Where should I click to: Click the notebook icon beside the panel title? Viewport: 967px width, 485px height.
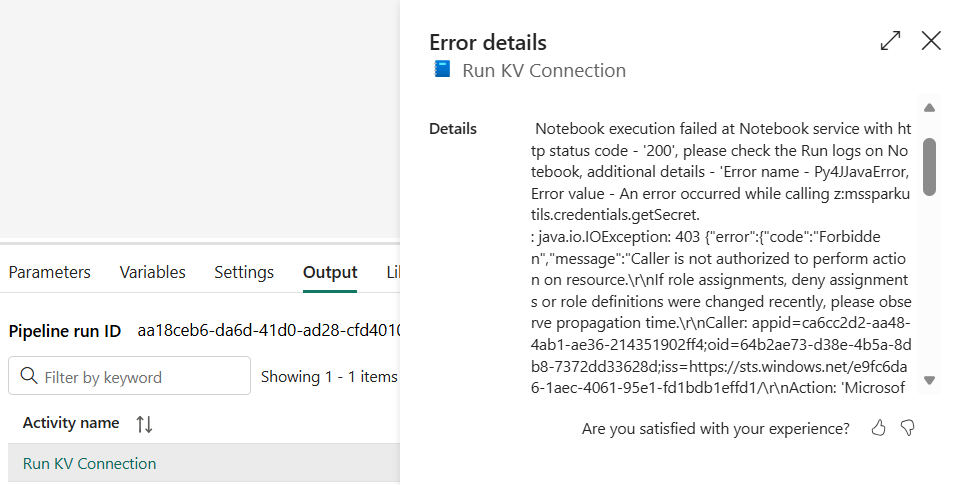(x=442, y=70)
